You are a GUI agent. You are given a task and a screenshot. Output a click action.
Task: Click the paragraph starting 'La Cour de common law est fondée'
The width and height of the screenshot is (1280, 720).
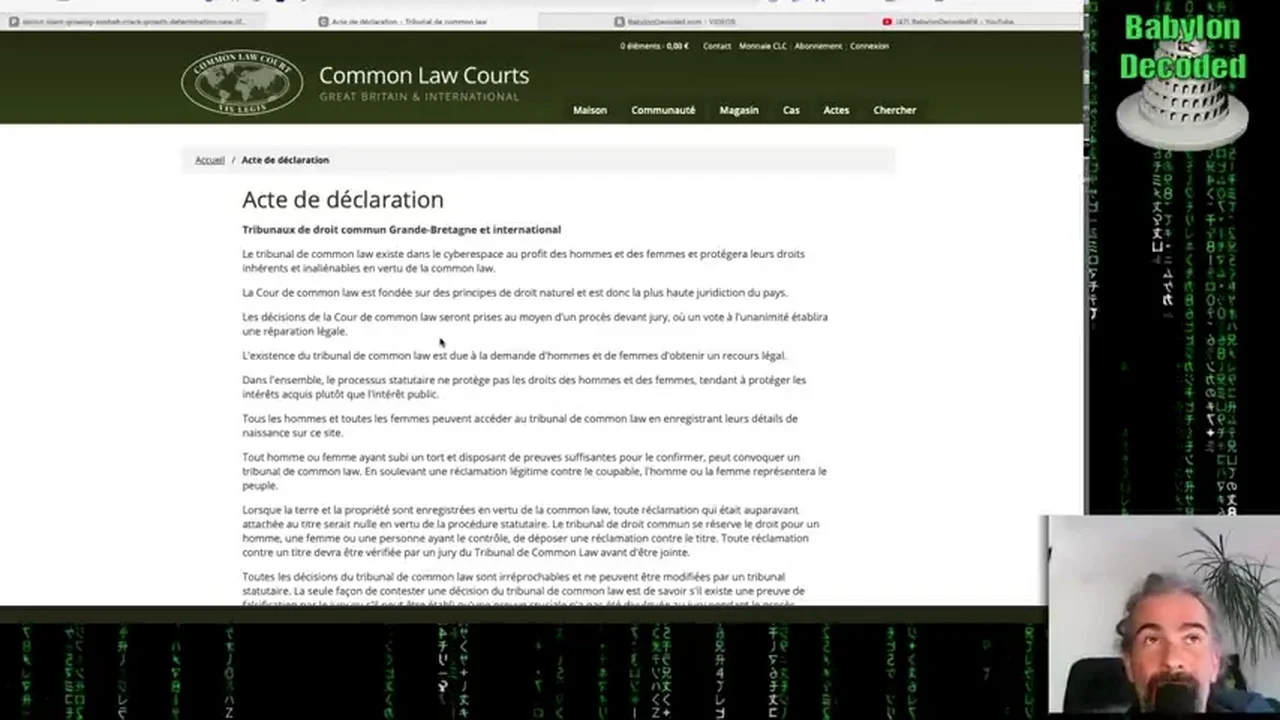515,293
